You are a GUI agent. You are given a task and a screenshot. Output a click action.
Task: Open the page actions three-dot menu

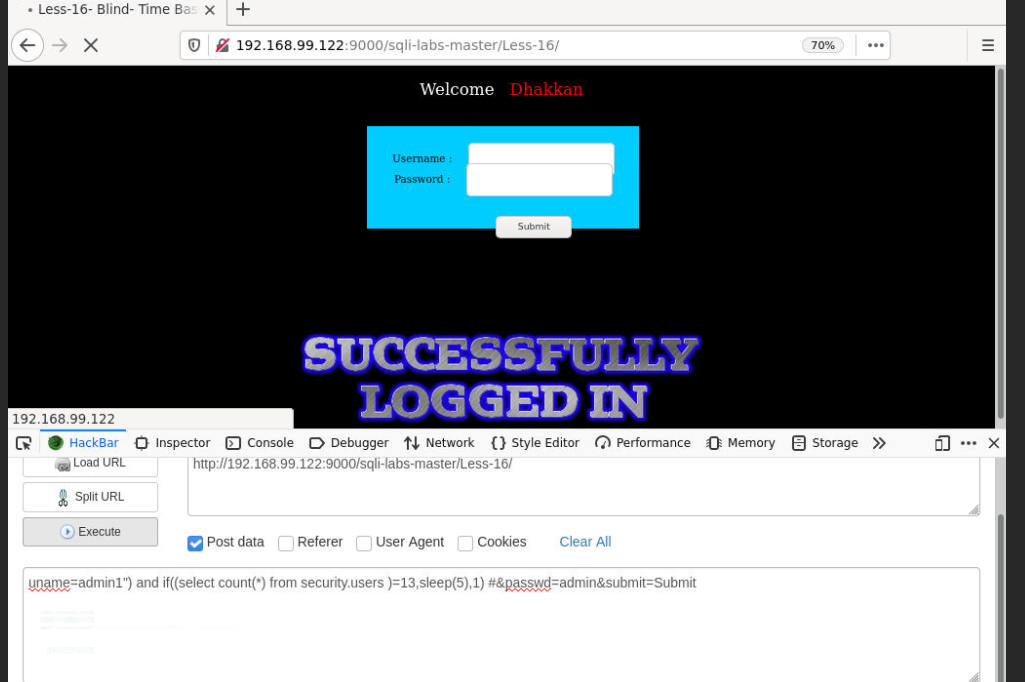[875, 45]
